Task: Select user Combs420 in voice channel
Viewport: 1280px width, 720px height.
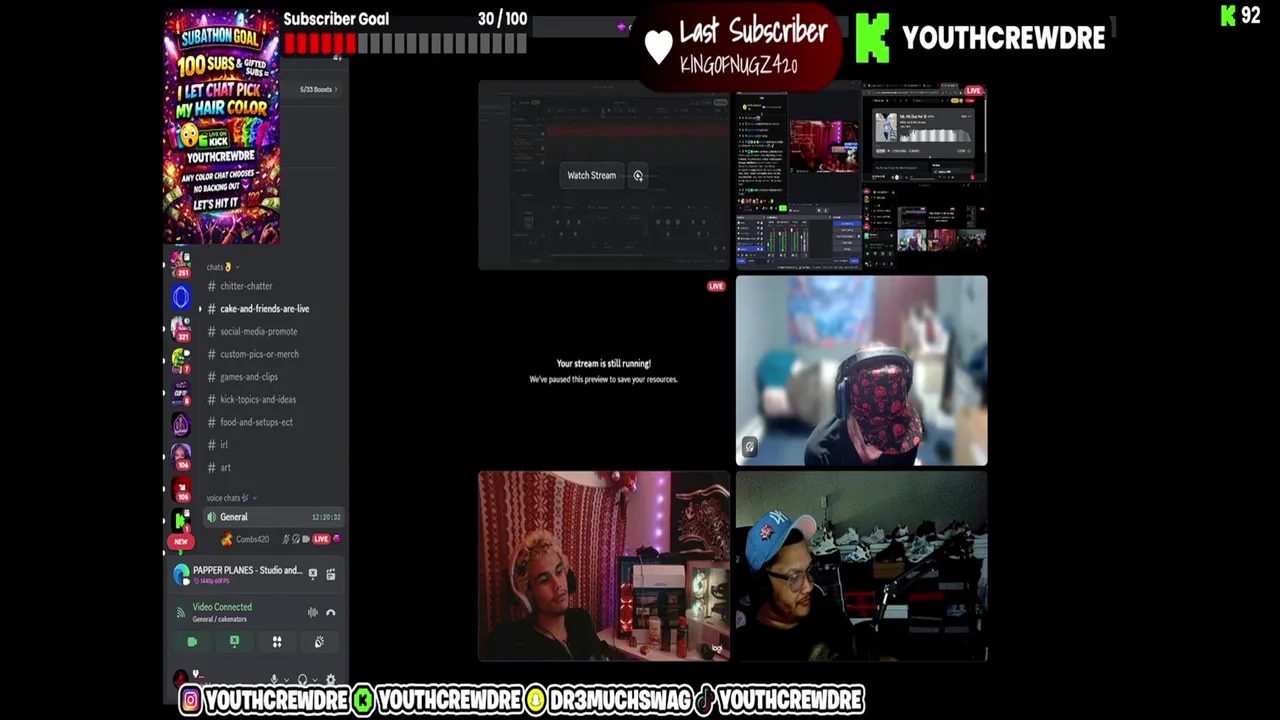Action: pos(252,539)
